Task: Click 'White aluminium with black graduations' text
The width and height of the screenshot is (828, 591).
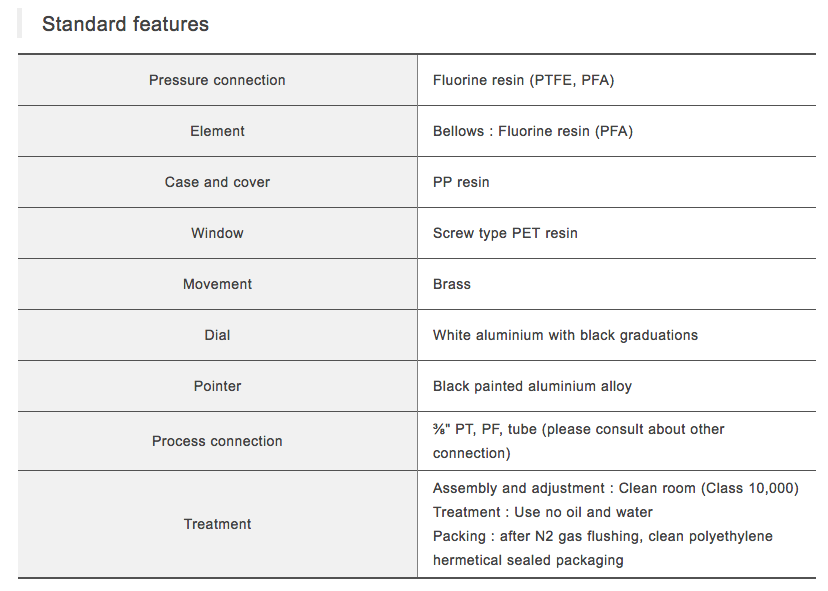Action: click(565, 335)
